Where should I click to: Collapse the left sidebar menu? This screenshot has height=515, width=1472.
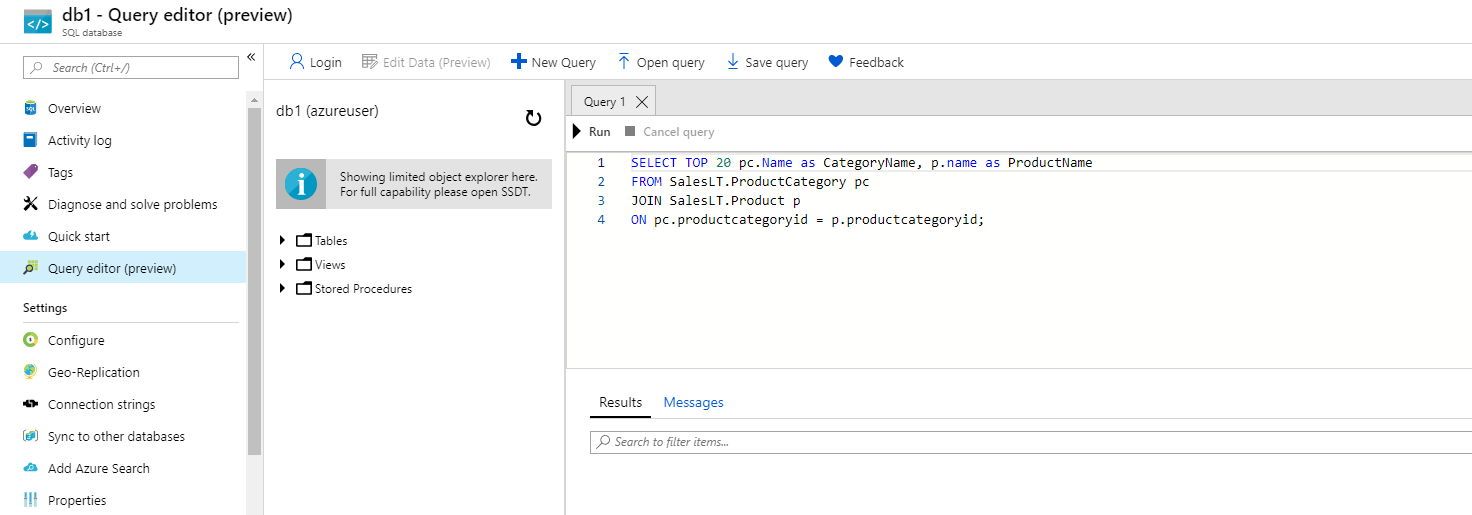tap(251, 57)
